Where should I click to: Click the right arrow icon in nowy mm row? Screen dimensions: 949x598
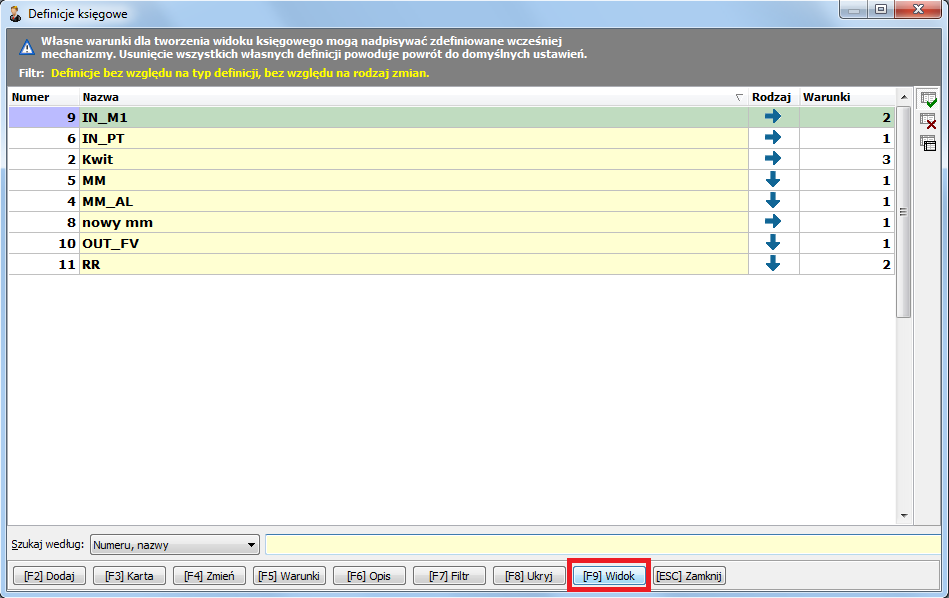coord(773,222)
